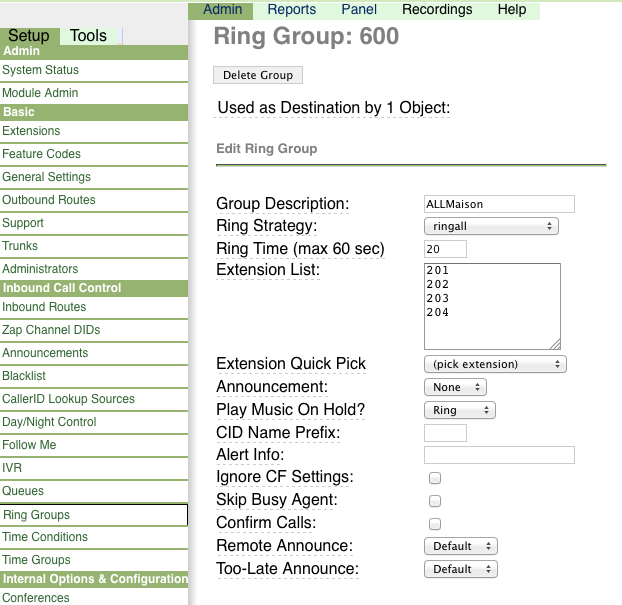Tick the Skip Busy Agent checkbox
The width and height of the screenshot is (622, 605).
coord(435,501)
